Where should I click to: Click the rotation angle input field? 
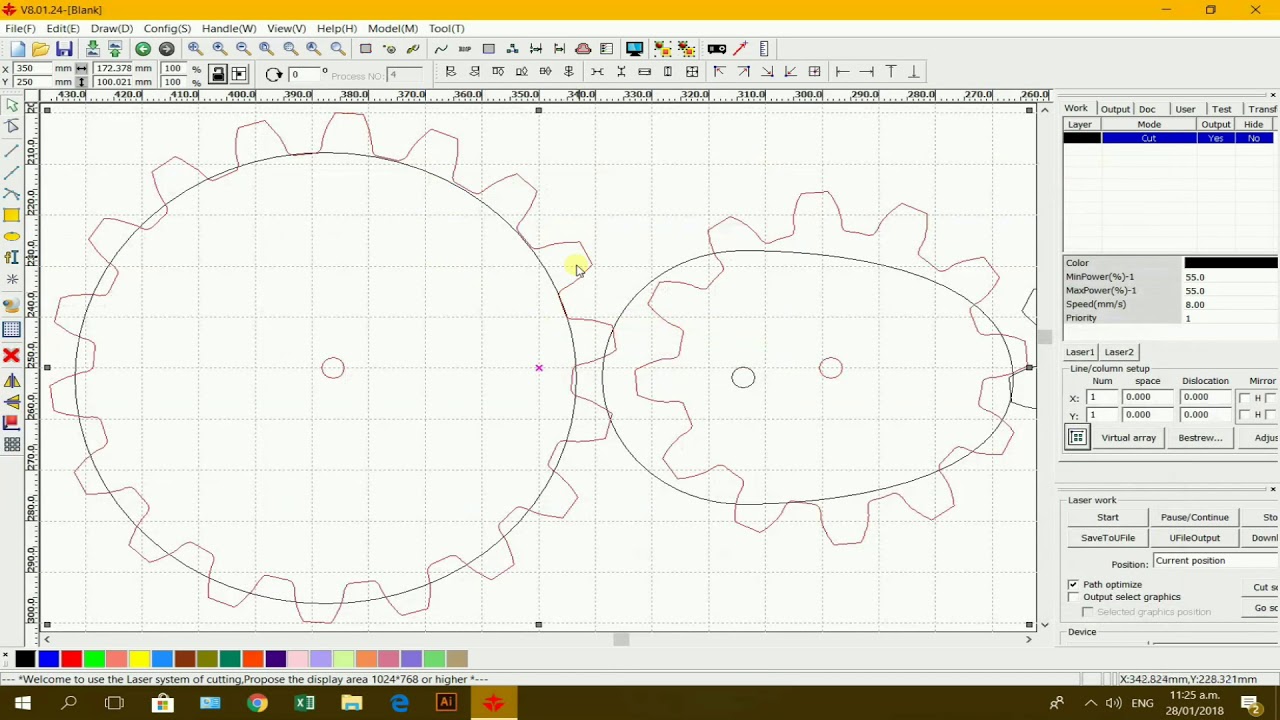tap(305, 75)
